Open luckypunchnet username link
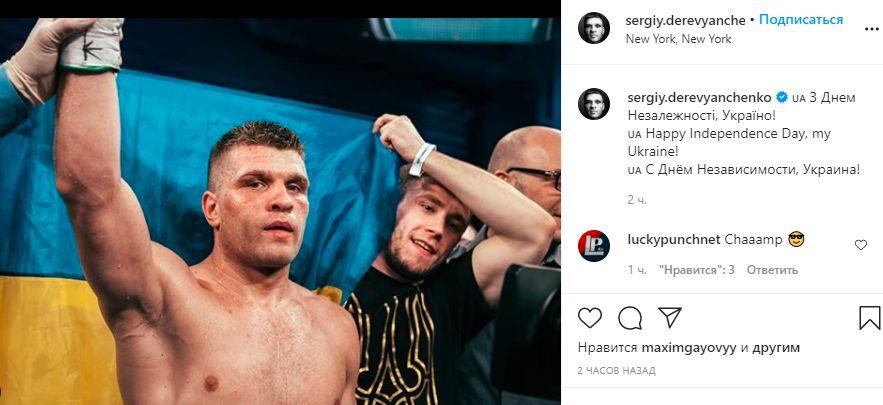Image resolution: width=883 pixels, height=405 pixels. point(674,239)
